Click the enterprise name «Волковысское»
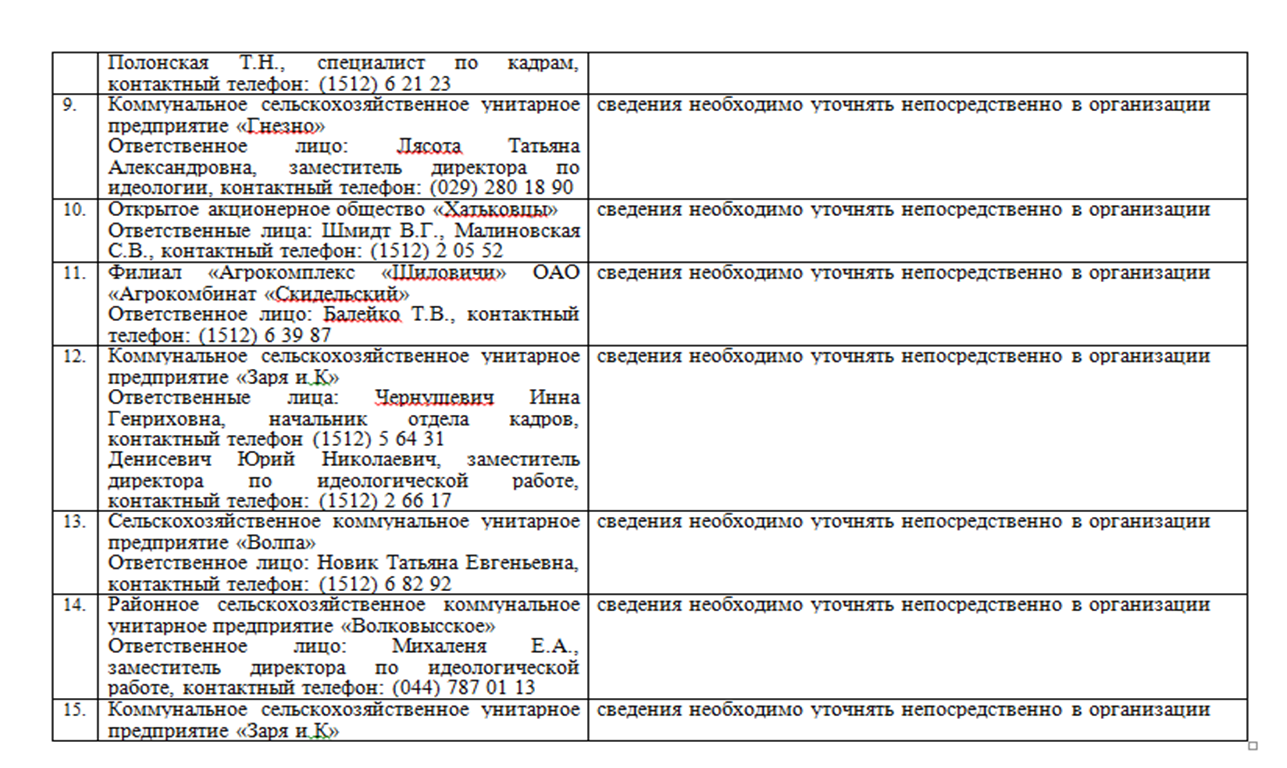Viewport: 1287px width, 768px height. click(x=419, y=626)
